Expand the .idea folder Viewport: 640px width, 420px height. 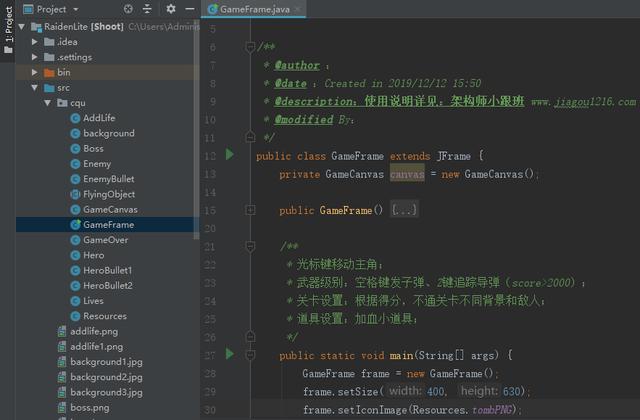[35, 42]
